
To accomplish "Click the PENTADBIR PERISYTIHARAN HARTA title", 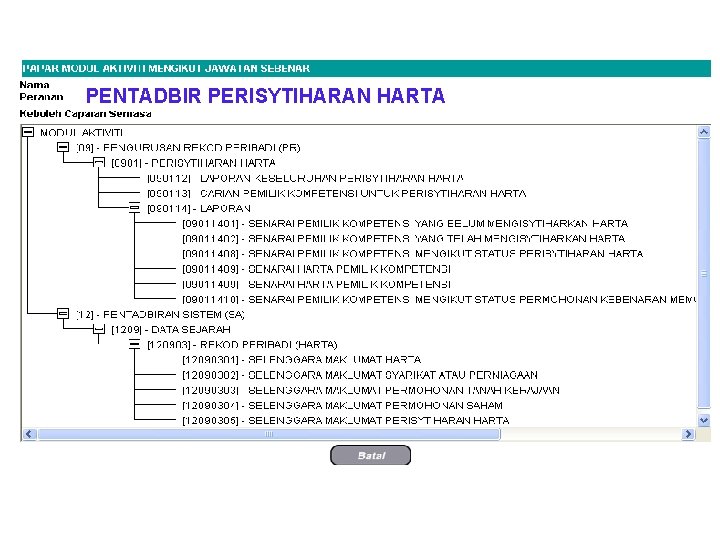I will [x=265, y=96].
